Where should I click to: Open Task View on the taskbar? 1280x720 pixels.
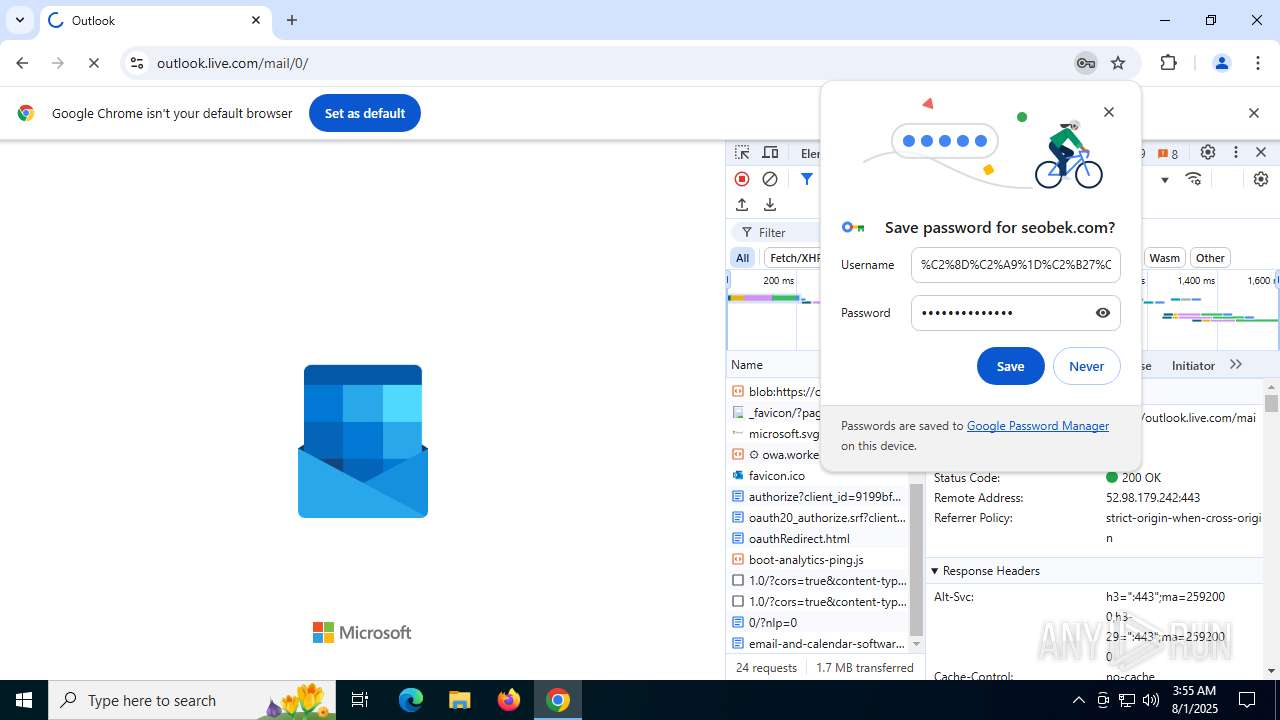pyautogui.click(x=361, y=700)
